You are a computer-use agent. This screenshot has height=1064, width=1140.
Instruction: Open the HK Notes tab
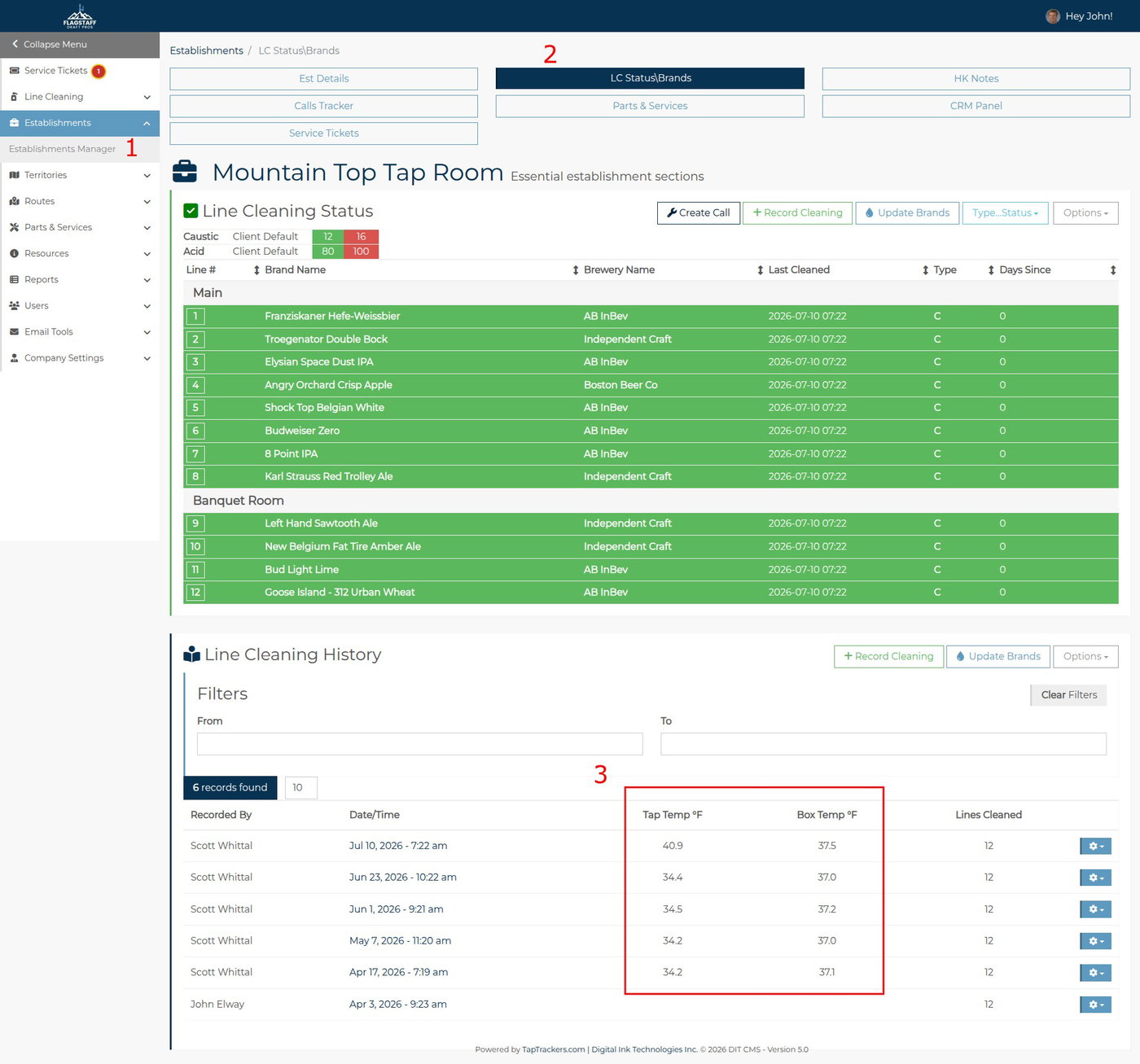click(x=976, y=78)
